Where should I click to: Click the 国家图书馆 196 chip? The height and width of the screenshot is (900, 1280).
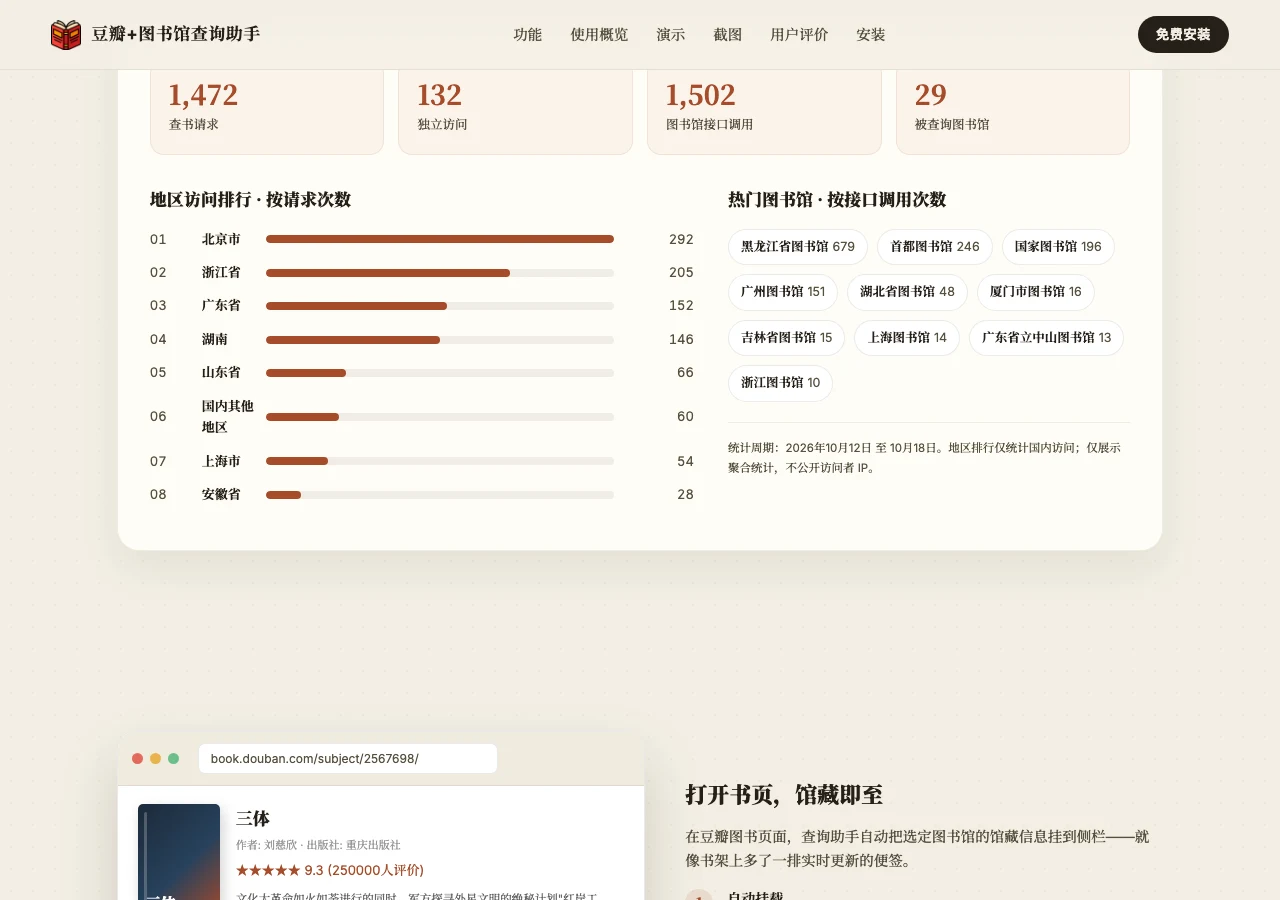[1058, 247]
